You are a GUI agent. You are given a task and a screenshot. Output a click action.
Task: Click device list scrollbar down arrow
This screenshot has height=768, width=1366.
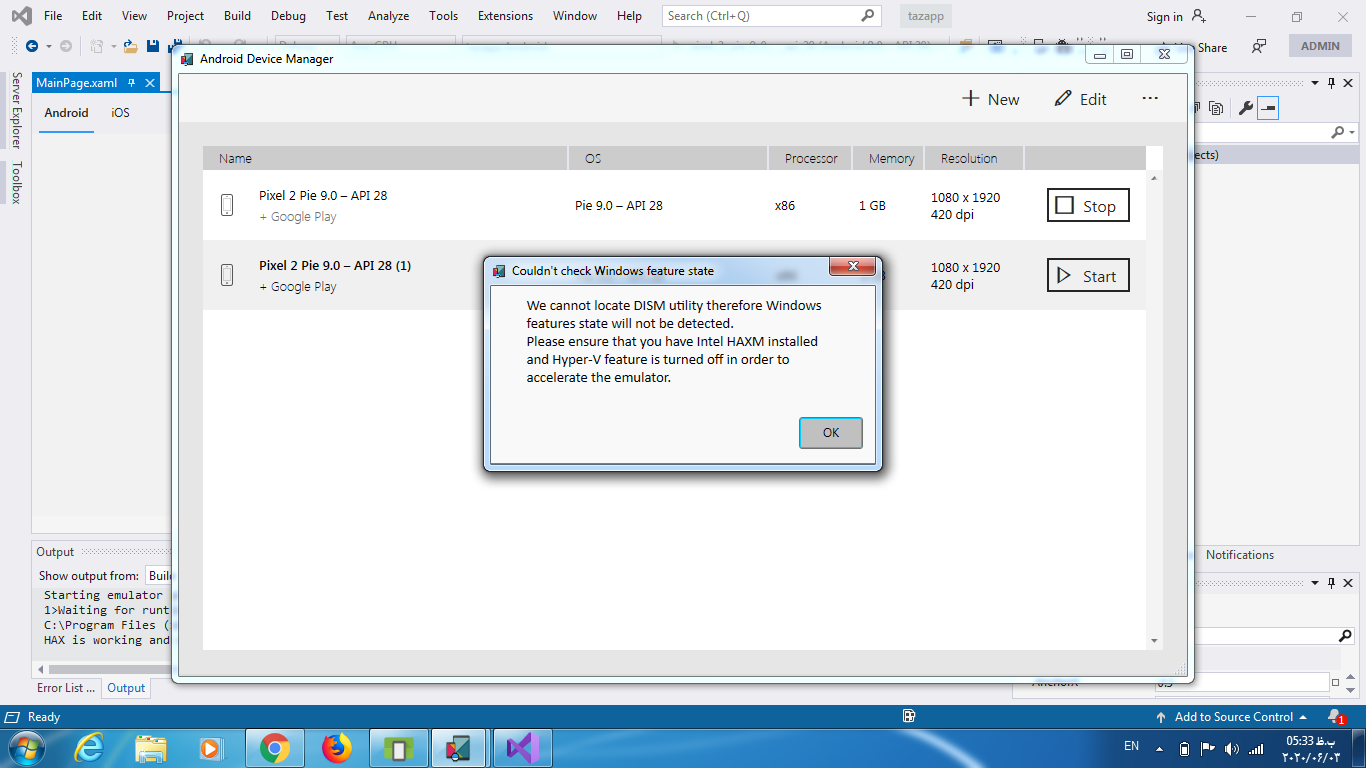pos(1154,640)
